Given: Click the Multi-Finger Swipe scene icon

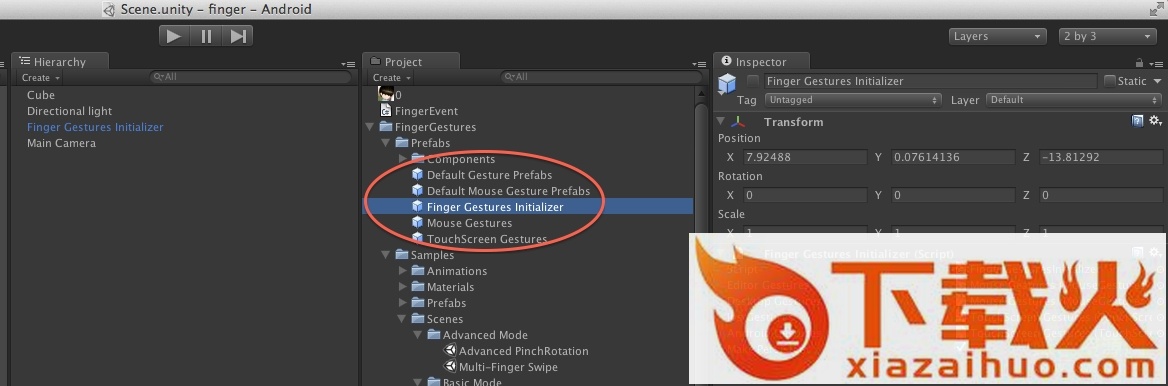Looking at the screenshot, I should 449,366.
